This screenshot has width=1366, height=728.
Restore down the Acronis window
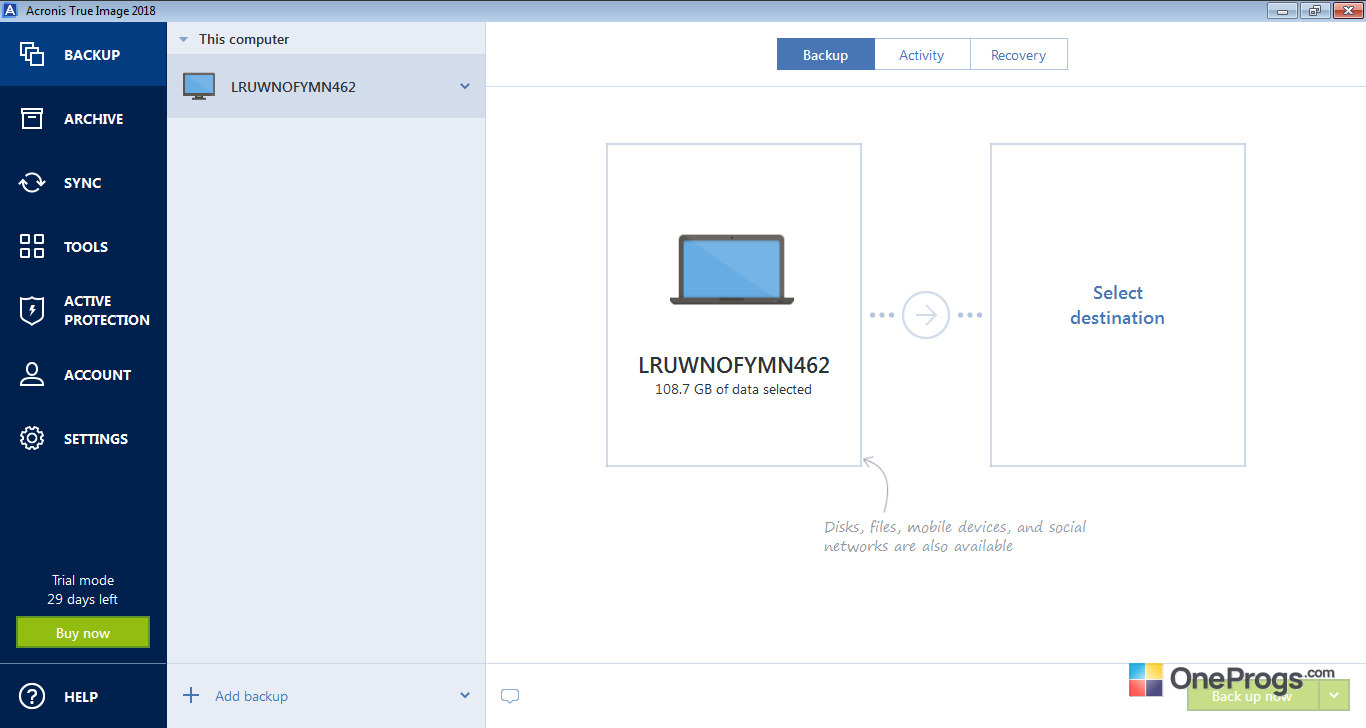click(1313, 10)
